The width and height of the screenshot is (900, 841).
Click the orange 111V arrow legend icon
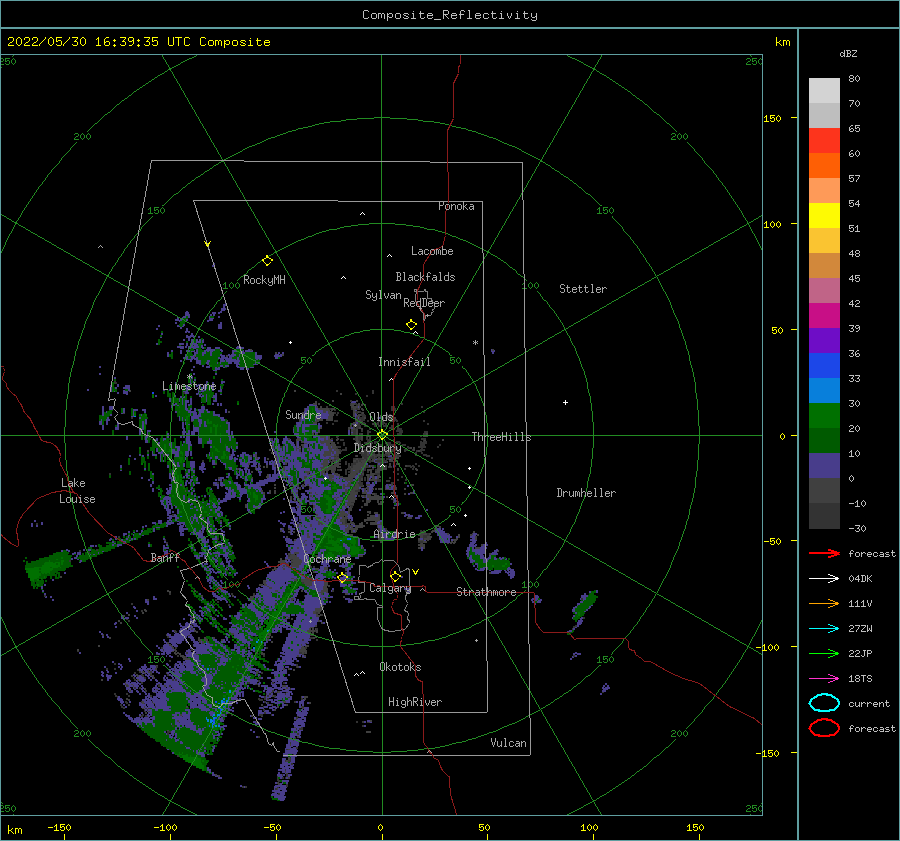click(824, 603)
